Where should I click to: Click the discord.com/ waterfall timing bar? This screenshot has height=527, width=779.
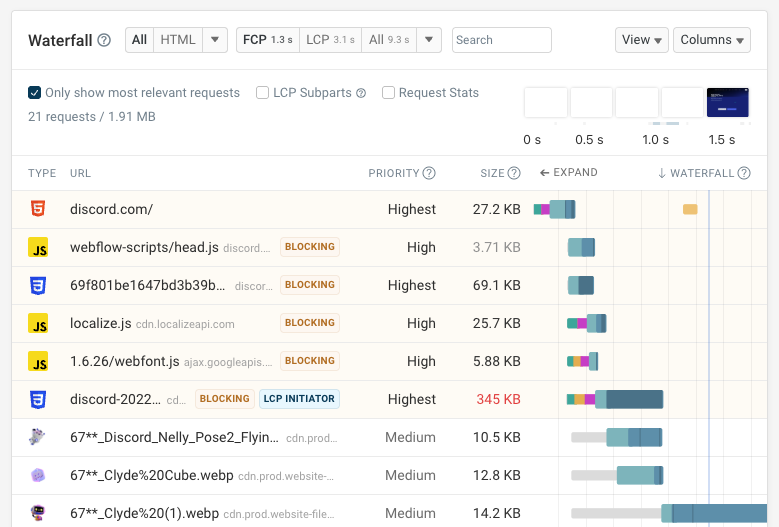coord(555,209)
